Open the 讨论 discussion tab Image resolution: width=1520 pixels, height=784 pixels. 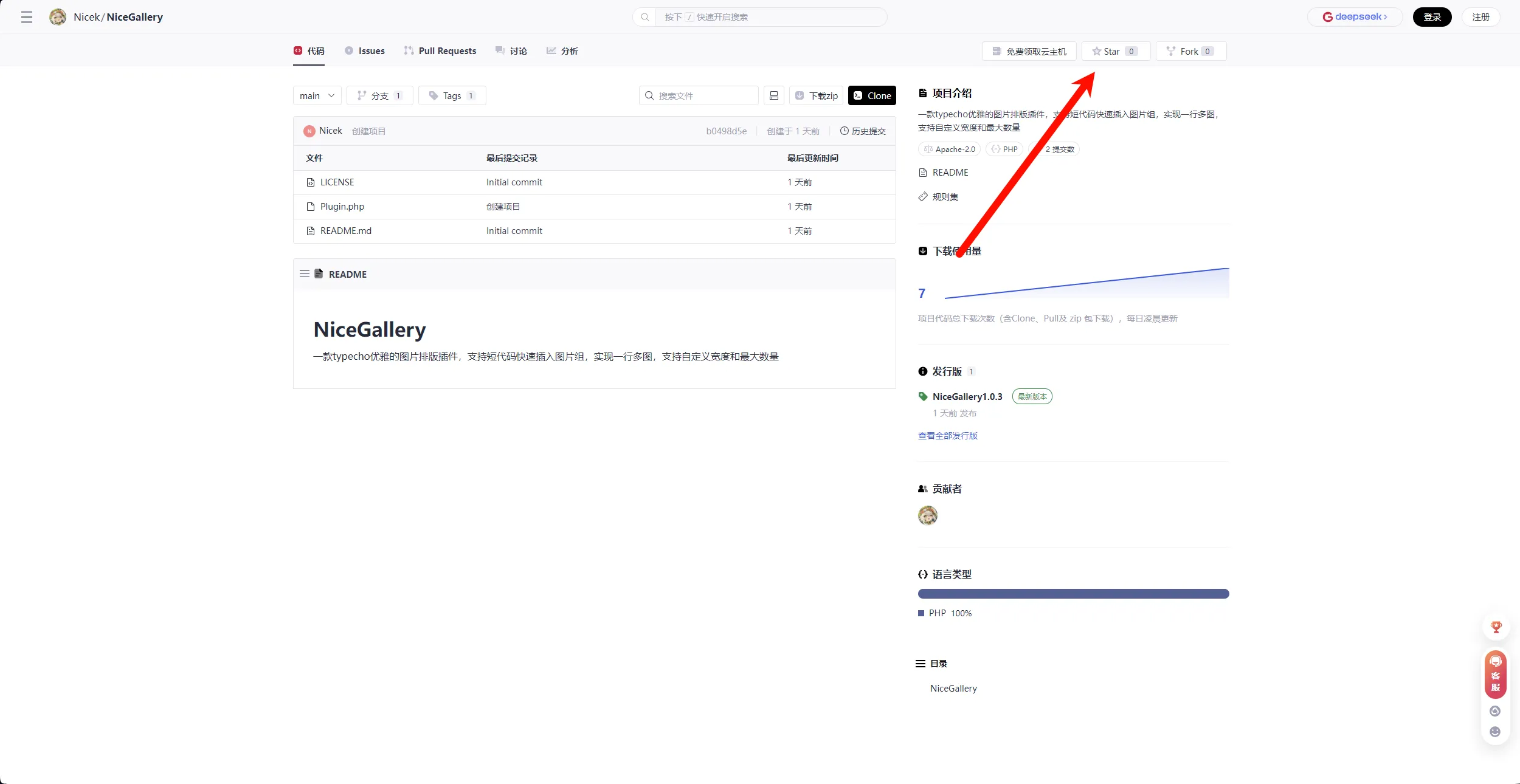pyautogui.click(x=511, y=51)
